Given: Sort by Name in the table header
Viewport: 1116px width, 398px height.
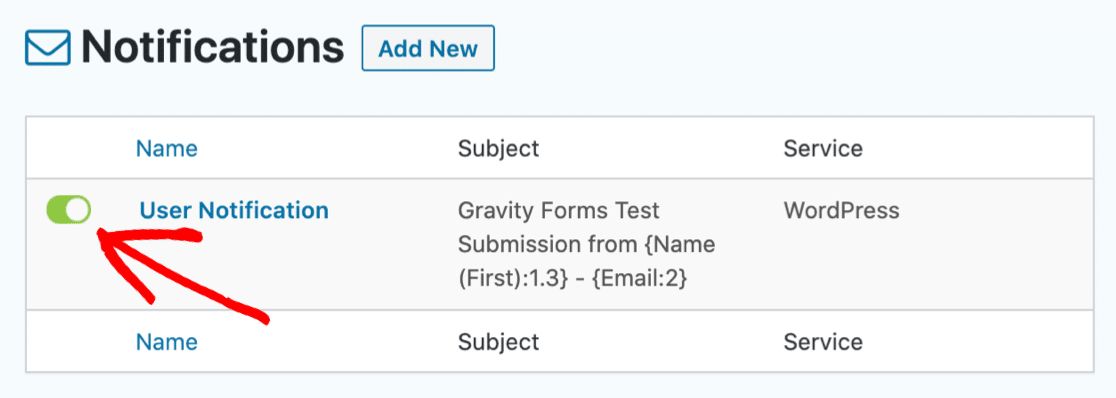Looking at the screenshot, I should [167, 148].
